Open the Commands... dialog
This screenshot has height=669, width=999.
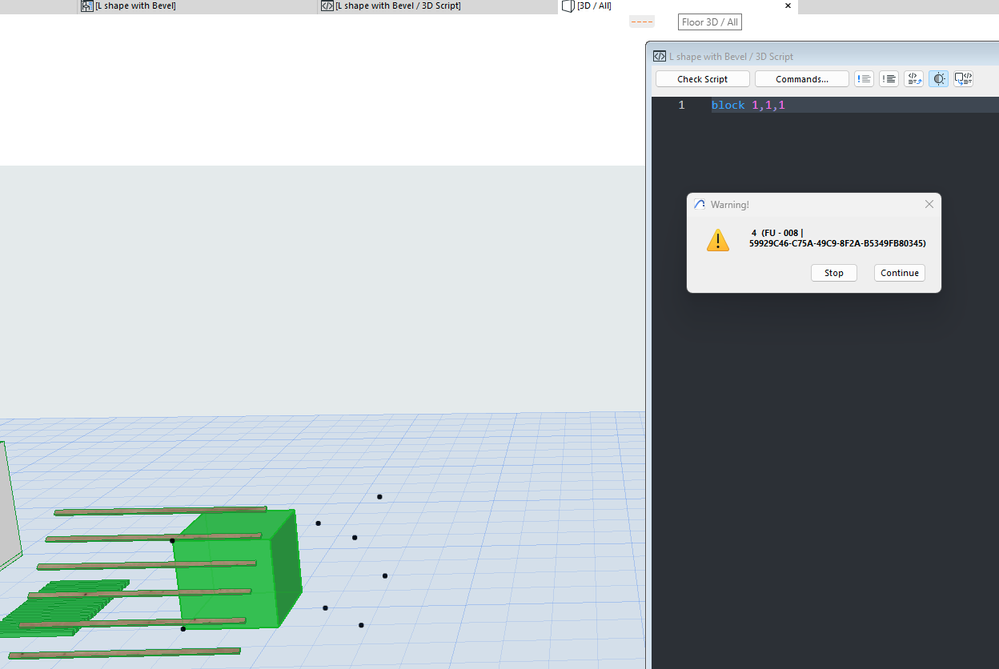tap(801, 79)
